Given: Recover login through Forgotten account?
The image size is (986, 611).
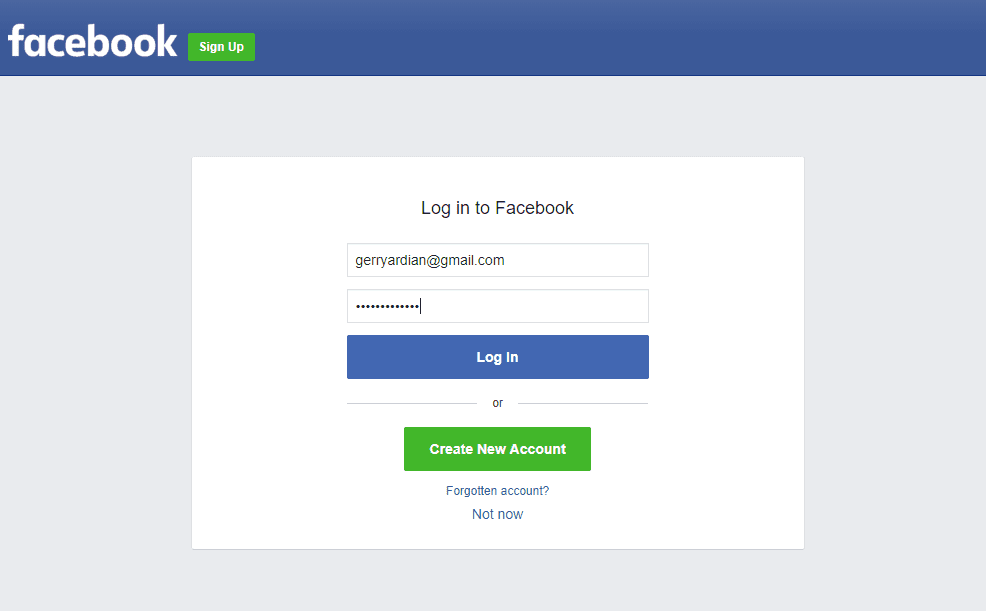Looking at the screenshot, I should [497, 491].
